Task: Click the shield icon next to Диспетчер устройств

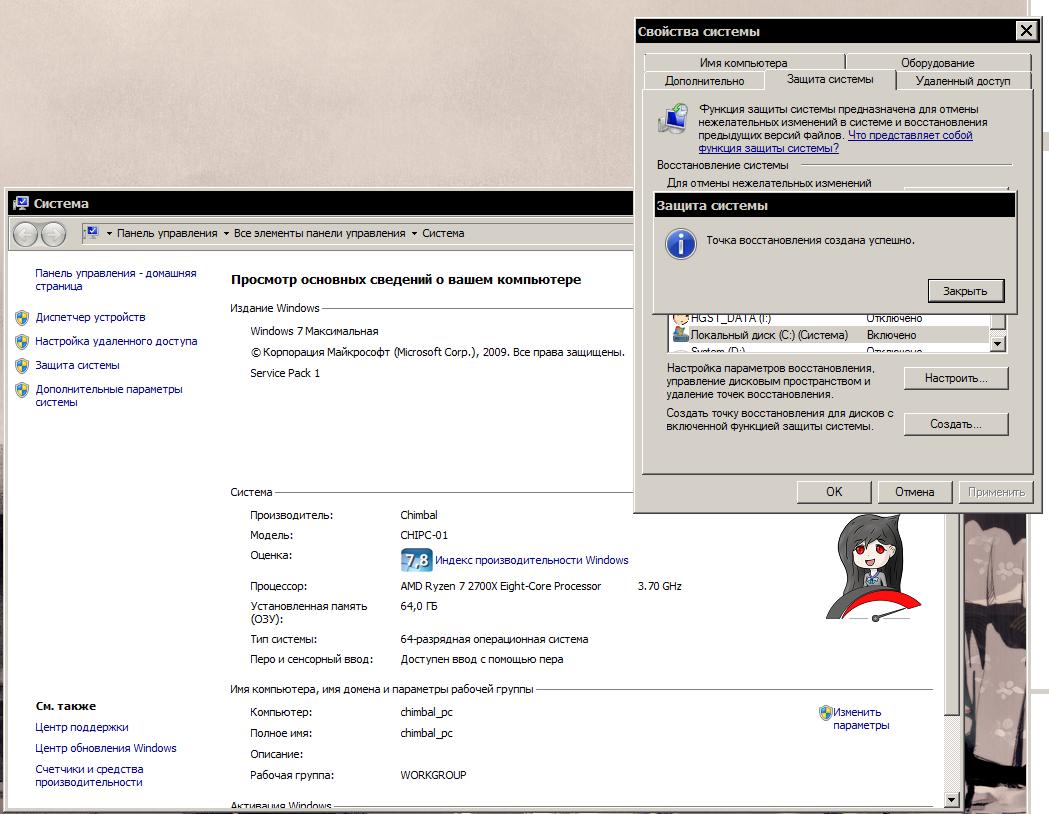Action: [22, 318]
